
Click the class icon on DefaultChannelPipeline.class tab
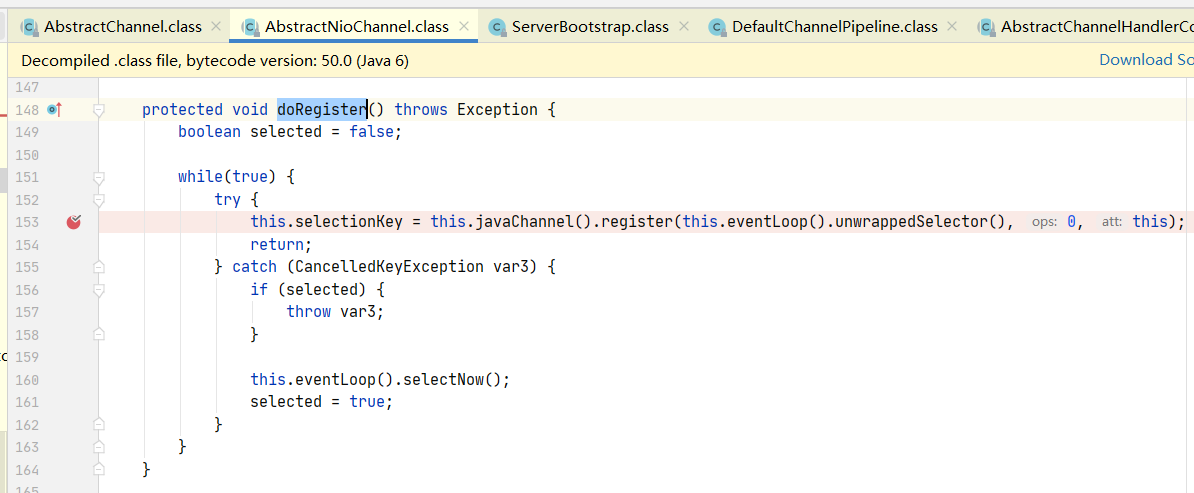(x=717, y=27)
